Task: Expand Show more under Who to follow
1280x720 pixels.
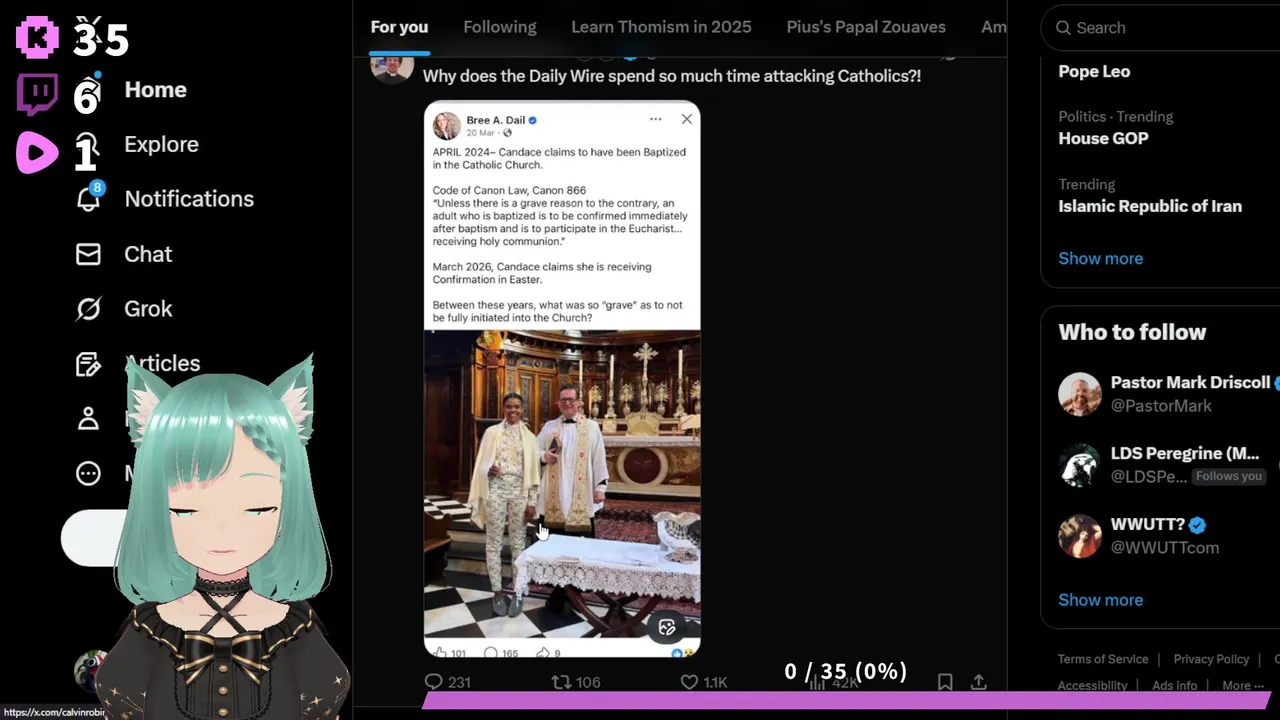Action: coord(1100,600)
